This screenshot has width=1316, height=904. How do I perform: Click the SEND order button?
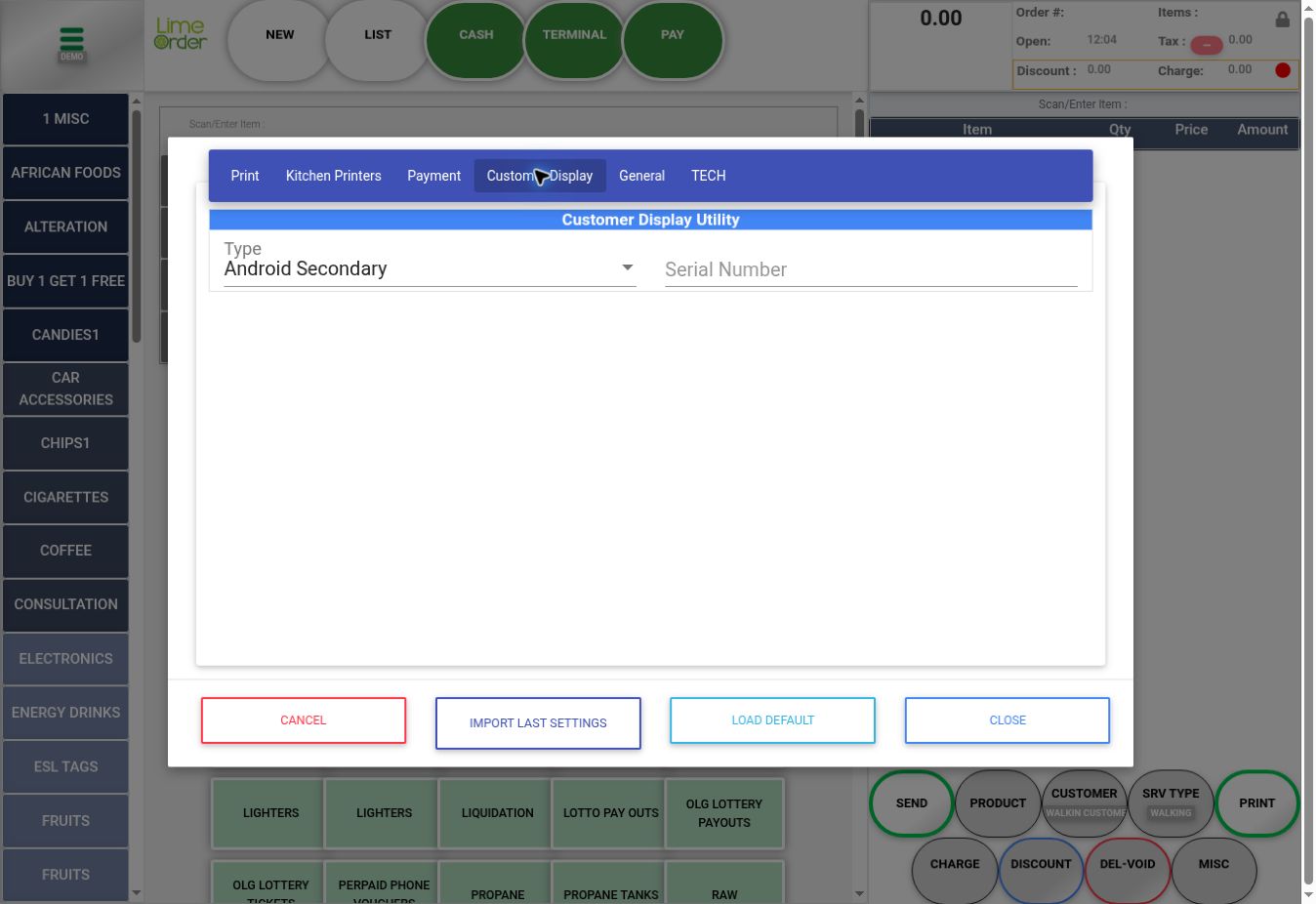pyautogui.click(x=912, y=803)
